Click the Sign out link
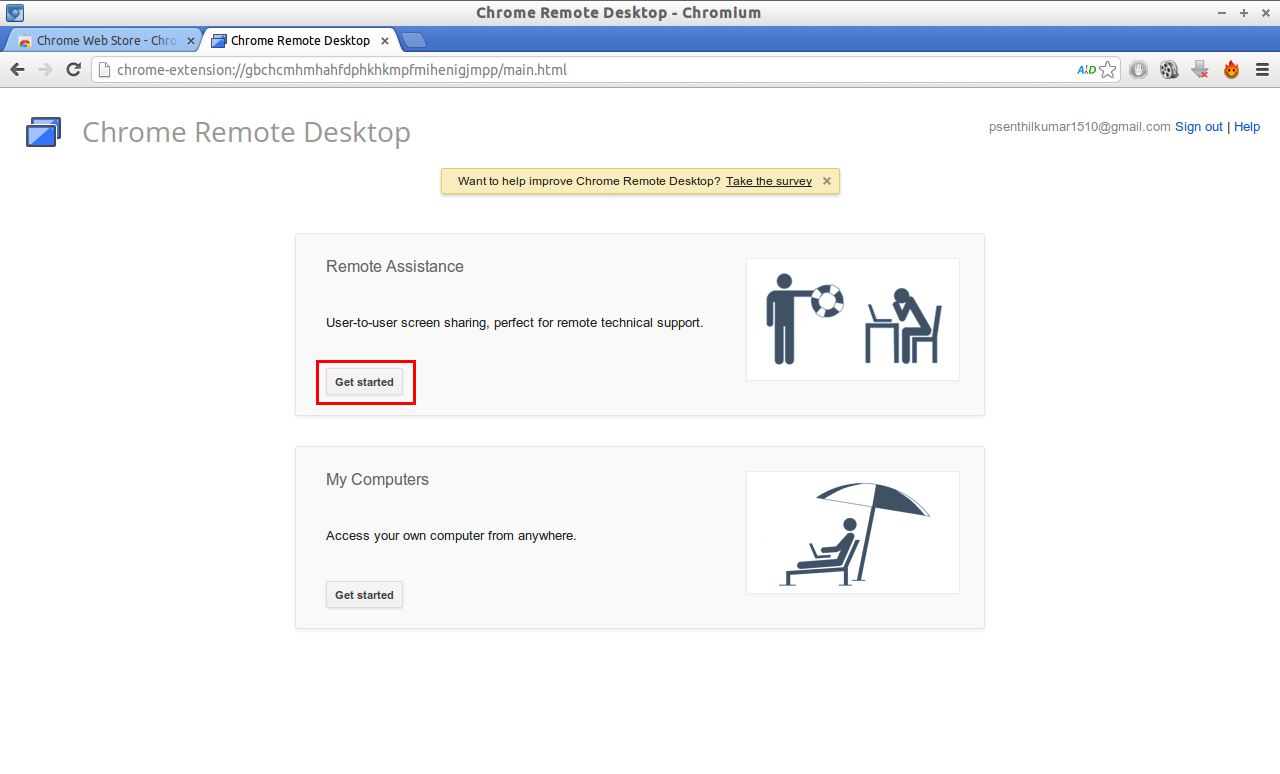 [1199, 127]
